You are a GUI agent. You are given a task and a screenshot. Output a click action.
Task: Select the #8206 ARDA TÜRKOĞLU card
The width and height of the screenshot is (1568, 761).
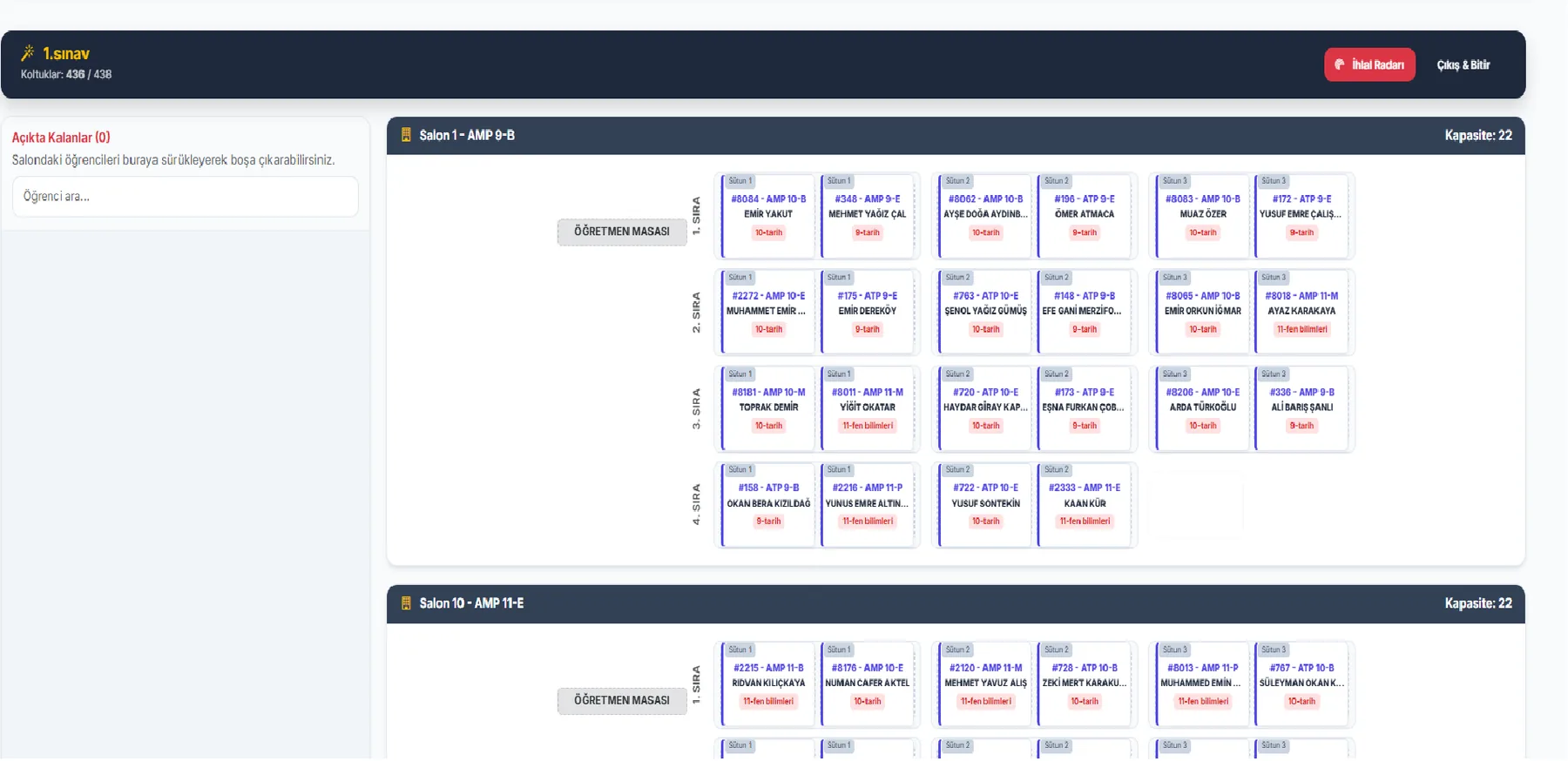[1203, 409]
